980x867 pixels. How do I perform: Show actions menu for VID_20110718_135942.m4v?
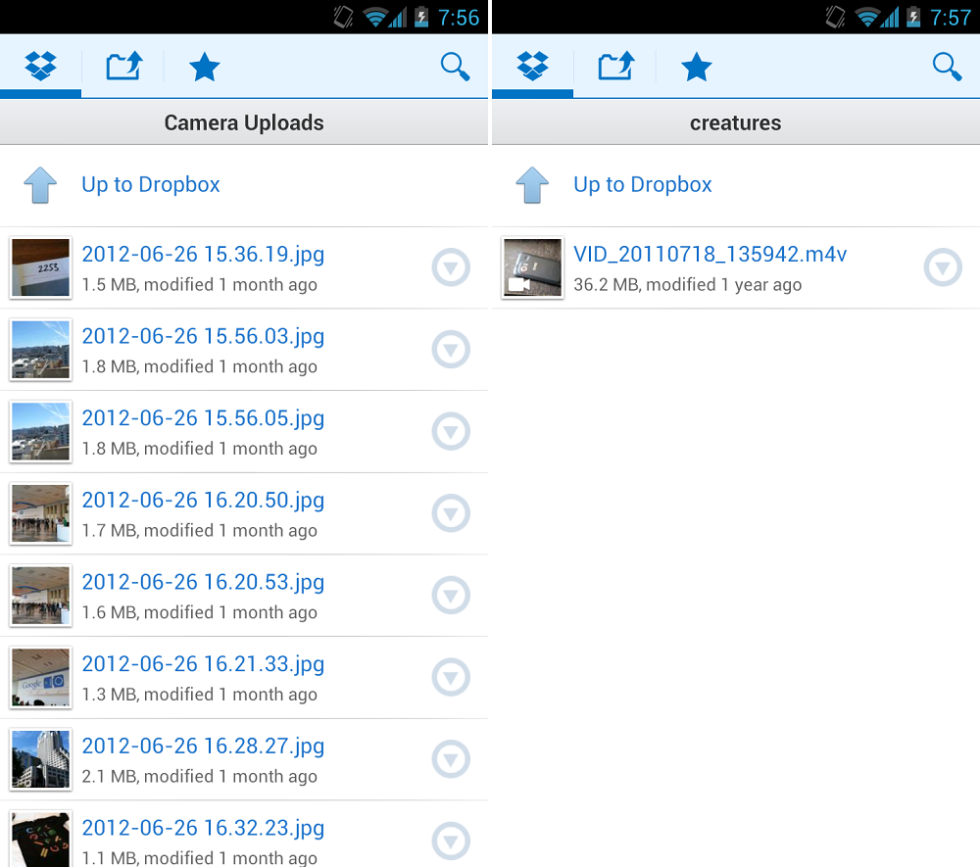click(942, 268)
